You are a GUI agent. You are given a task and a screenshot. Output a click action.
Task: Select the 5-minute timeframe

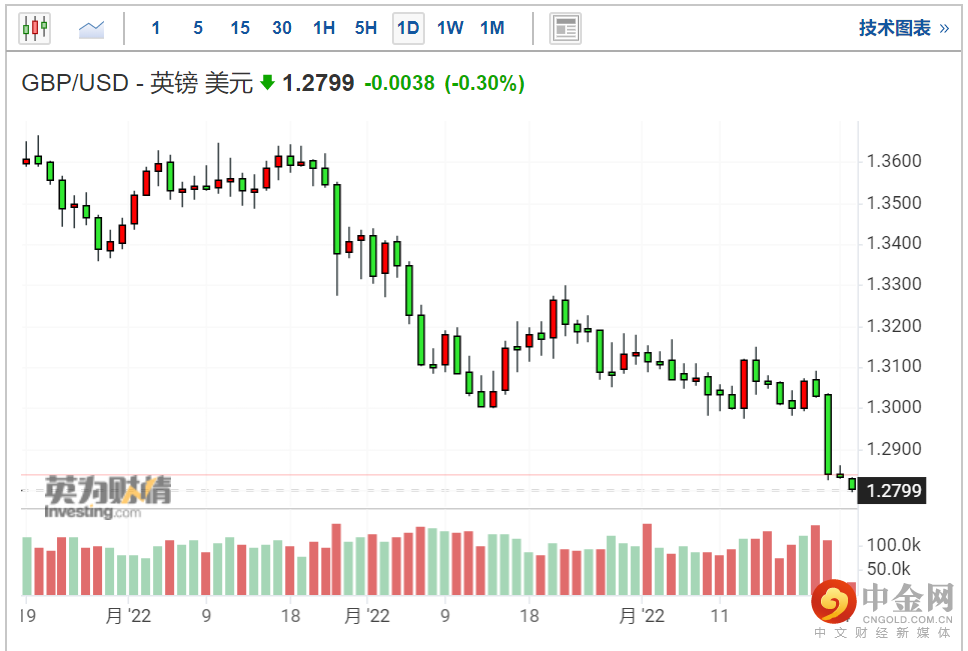point(198,28)
